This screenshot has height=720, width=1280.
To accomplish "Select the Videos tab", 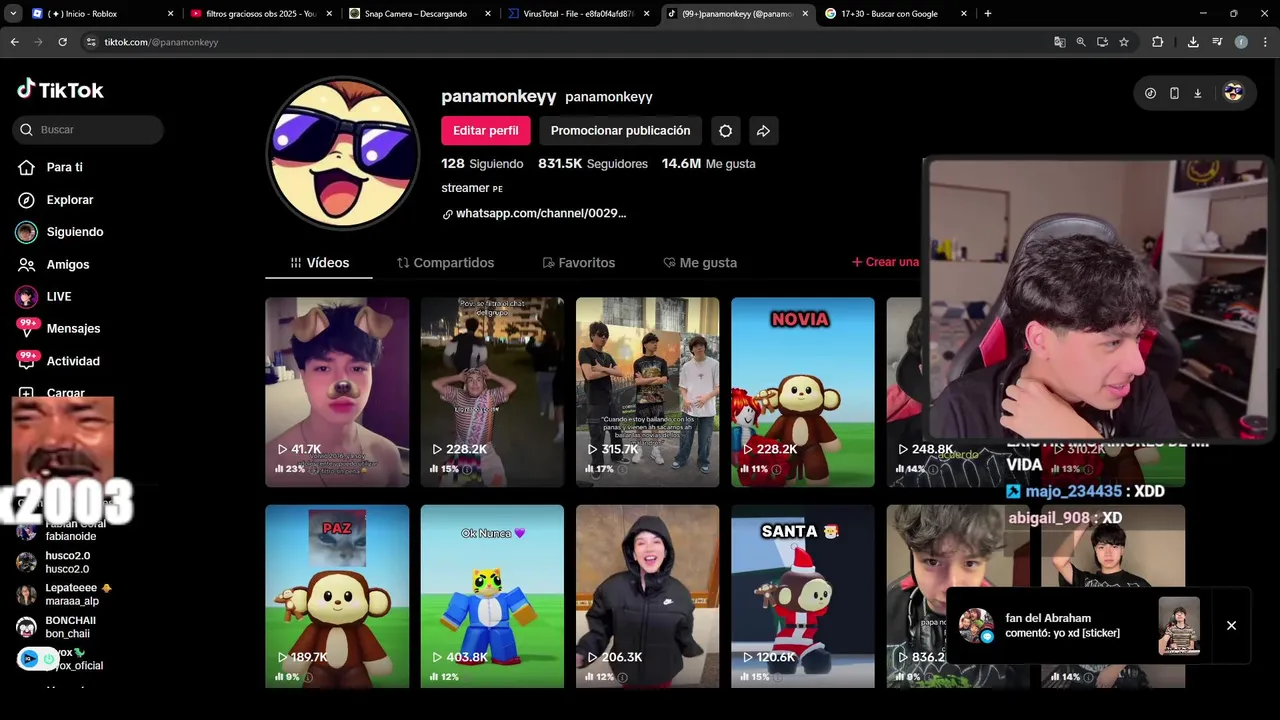I will 319,263.
